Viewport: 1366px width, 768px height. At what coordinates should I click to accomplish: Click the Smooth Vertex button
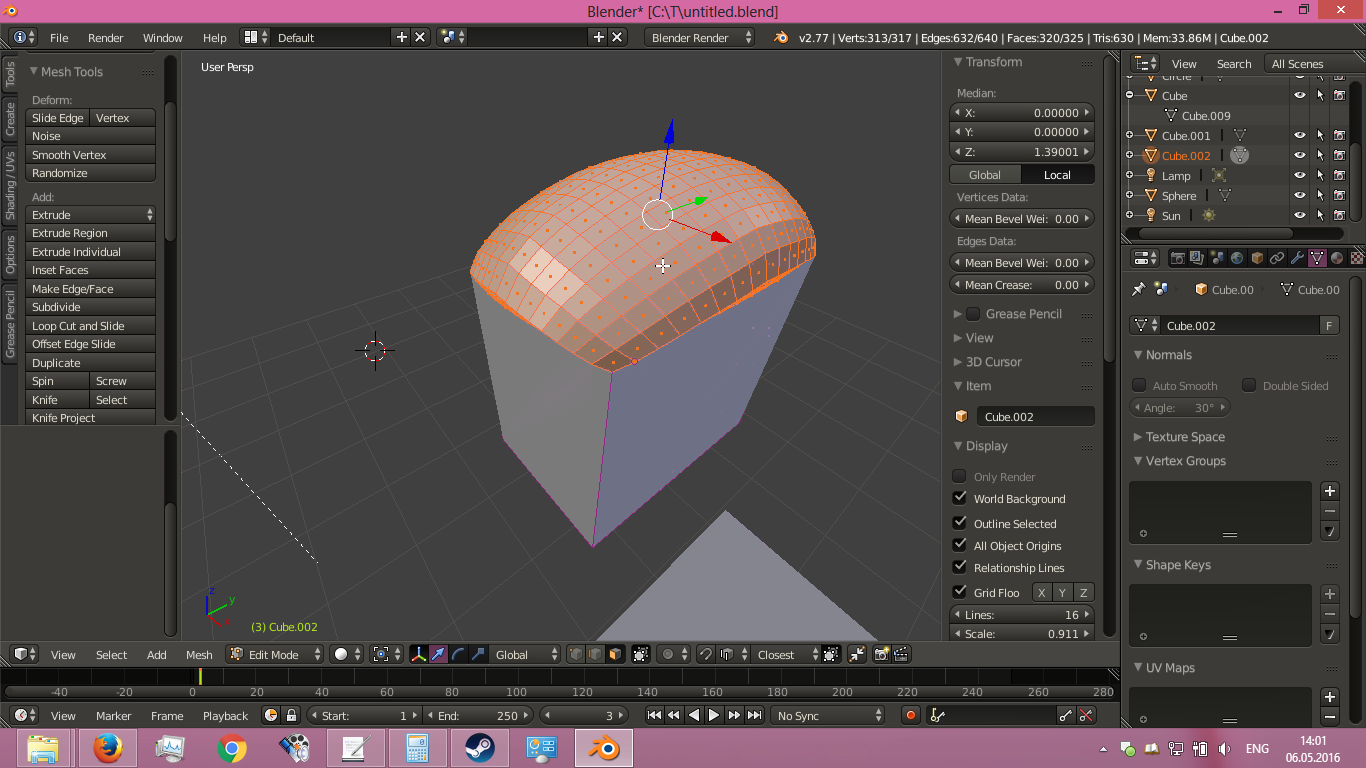click(91, 154)
